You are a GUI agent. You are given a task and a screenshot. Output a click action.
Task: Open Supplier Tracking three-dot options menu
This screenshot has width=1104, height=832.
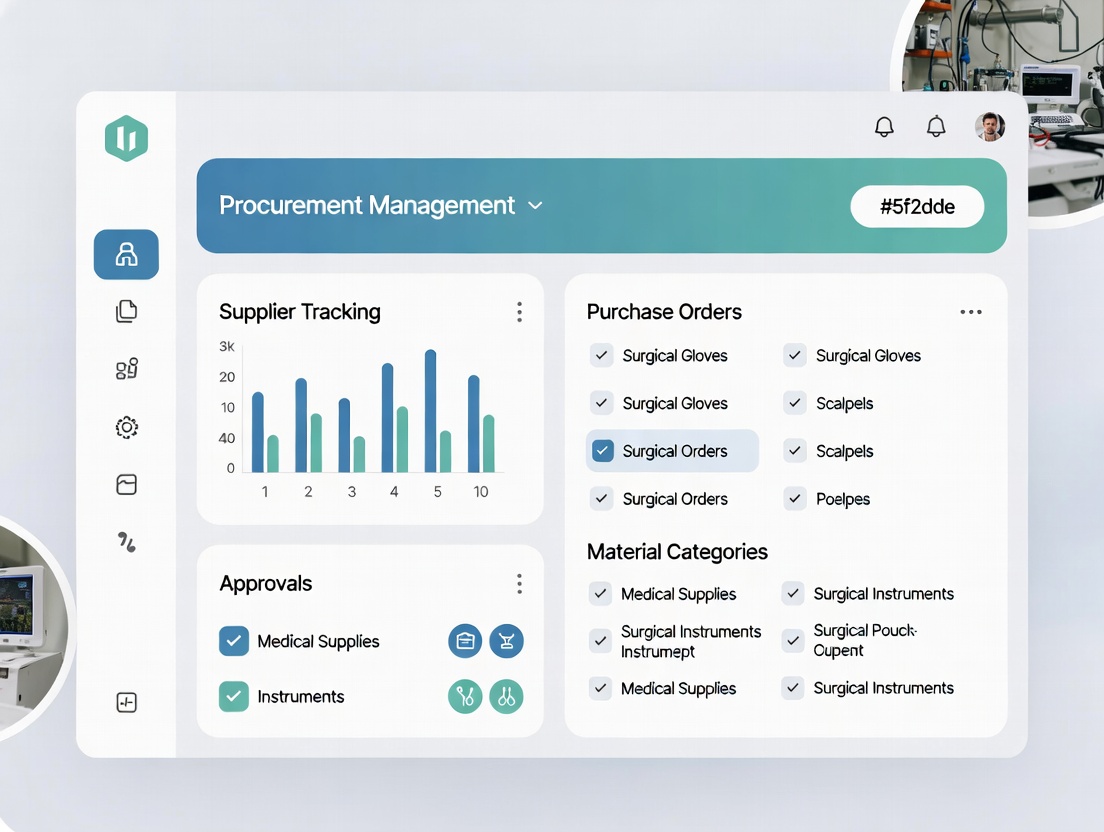coord(519,312)
